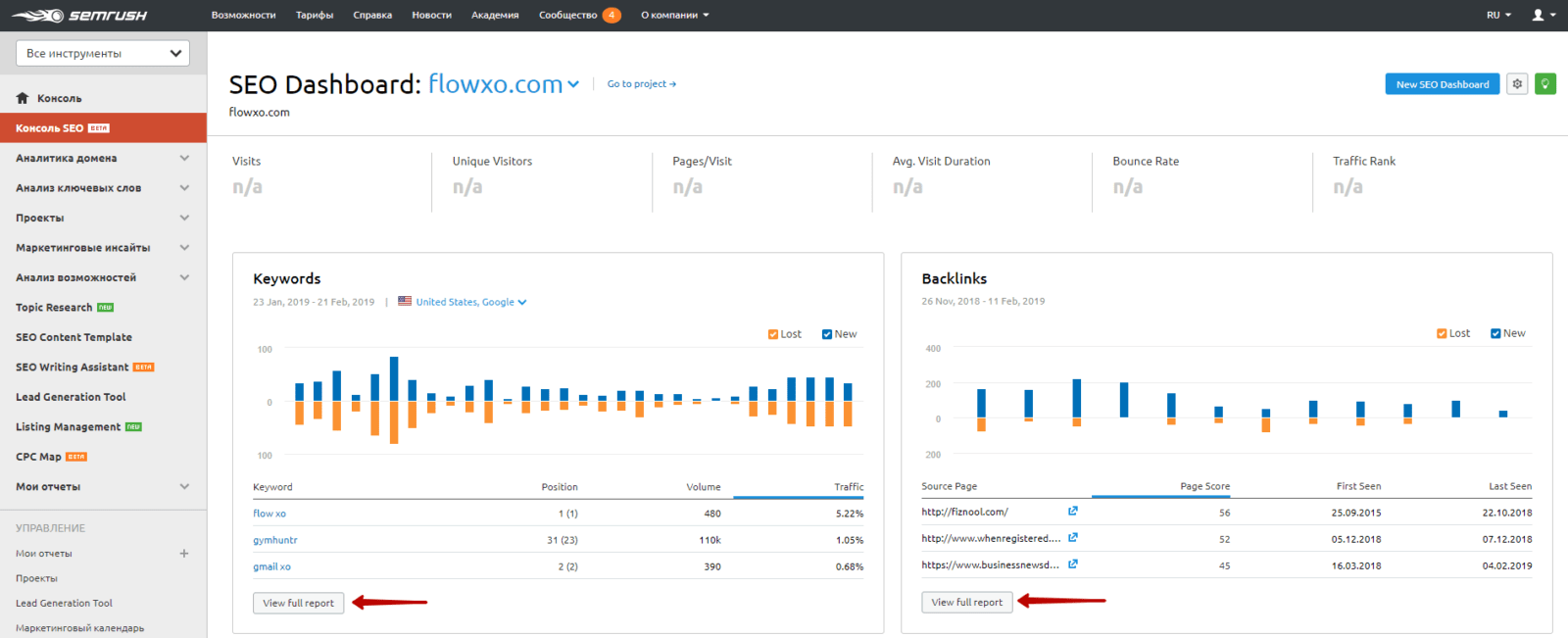1568x638 pixels.
Task: Click the community notification badge 4
Action: click(x=612, y=15)
